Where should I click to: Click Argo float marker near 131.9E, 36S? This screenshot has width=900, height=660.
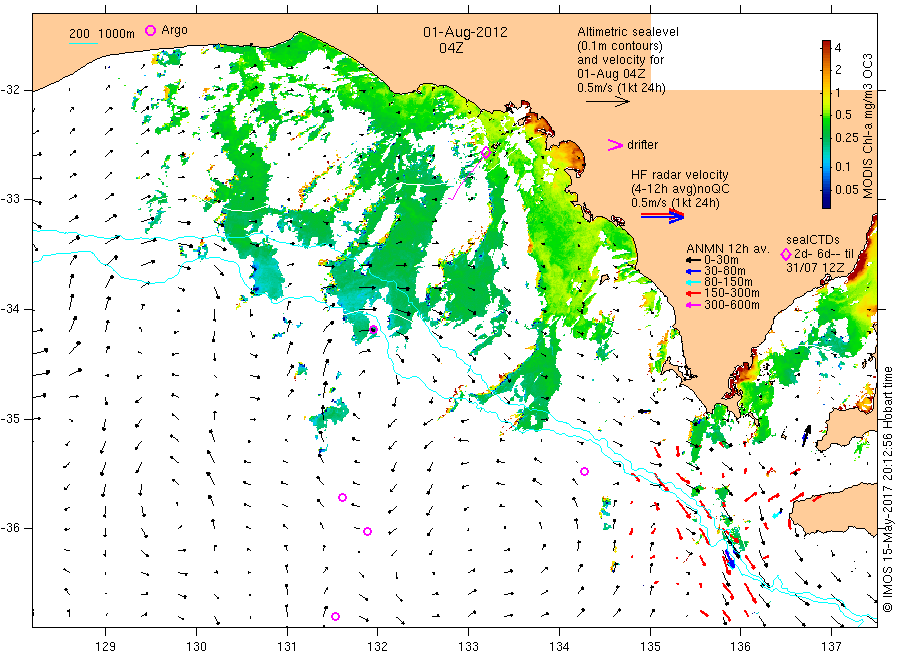point(367,531)
